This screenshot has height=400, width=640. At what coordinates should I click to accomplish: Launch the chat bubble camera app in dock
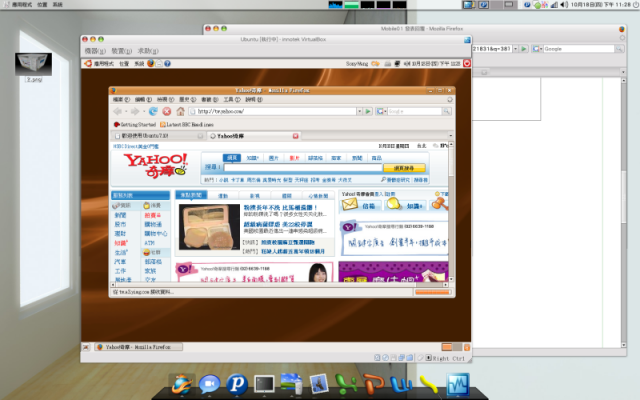point(209,384)
